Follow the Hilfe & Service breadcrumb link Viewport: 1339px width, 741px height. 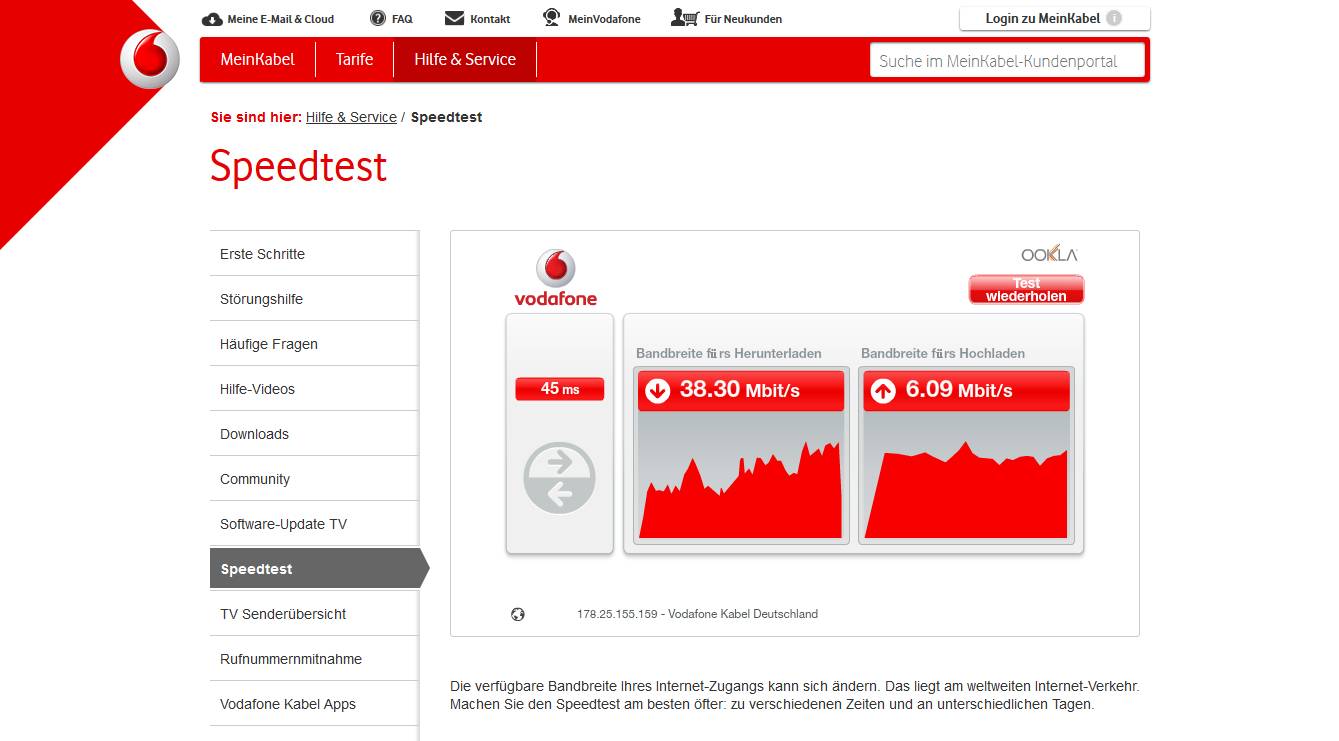click(351, 117)
